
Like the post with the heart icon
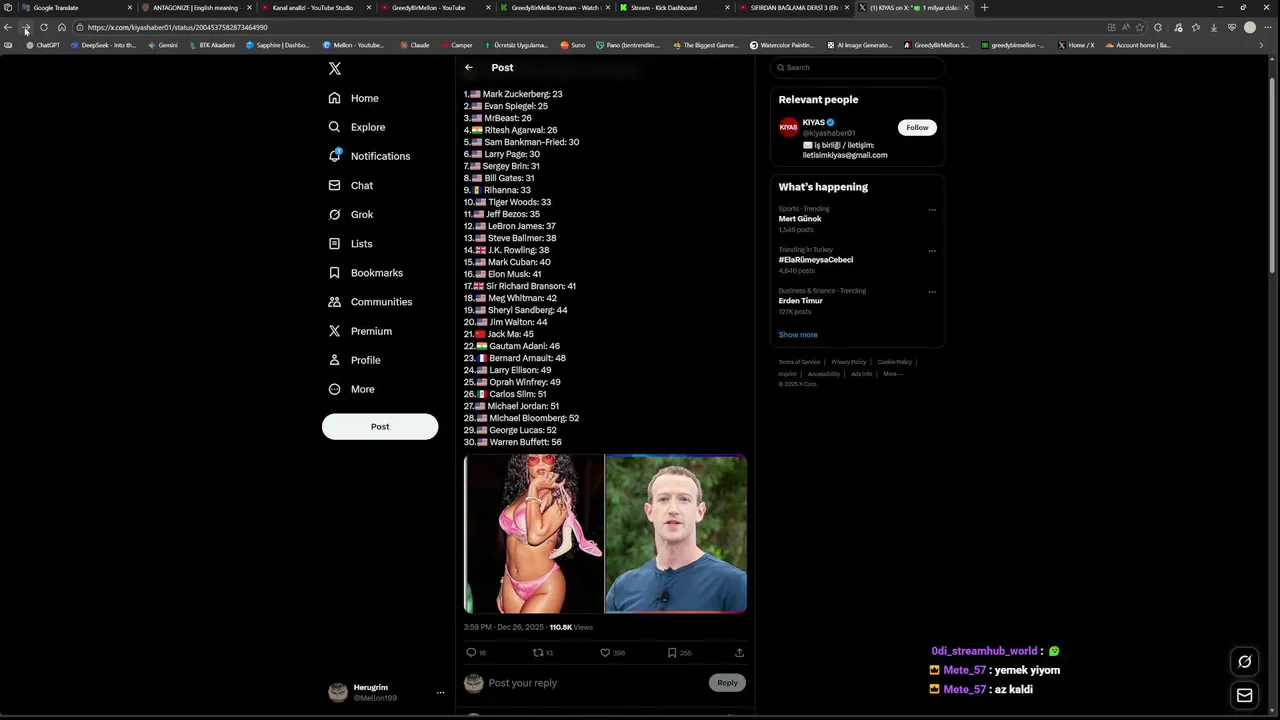605,652
